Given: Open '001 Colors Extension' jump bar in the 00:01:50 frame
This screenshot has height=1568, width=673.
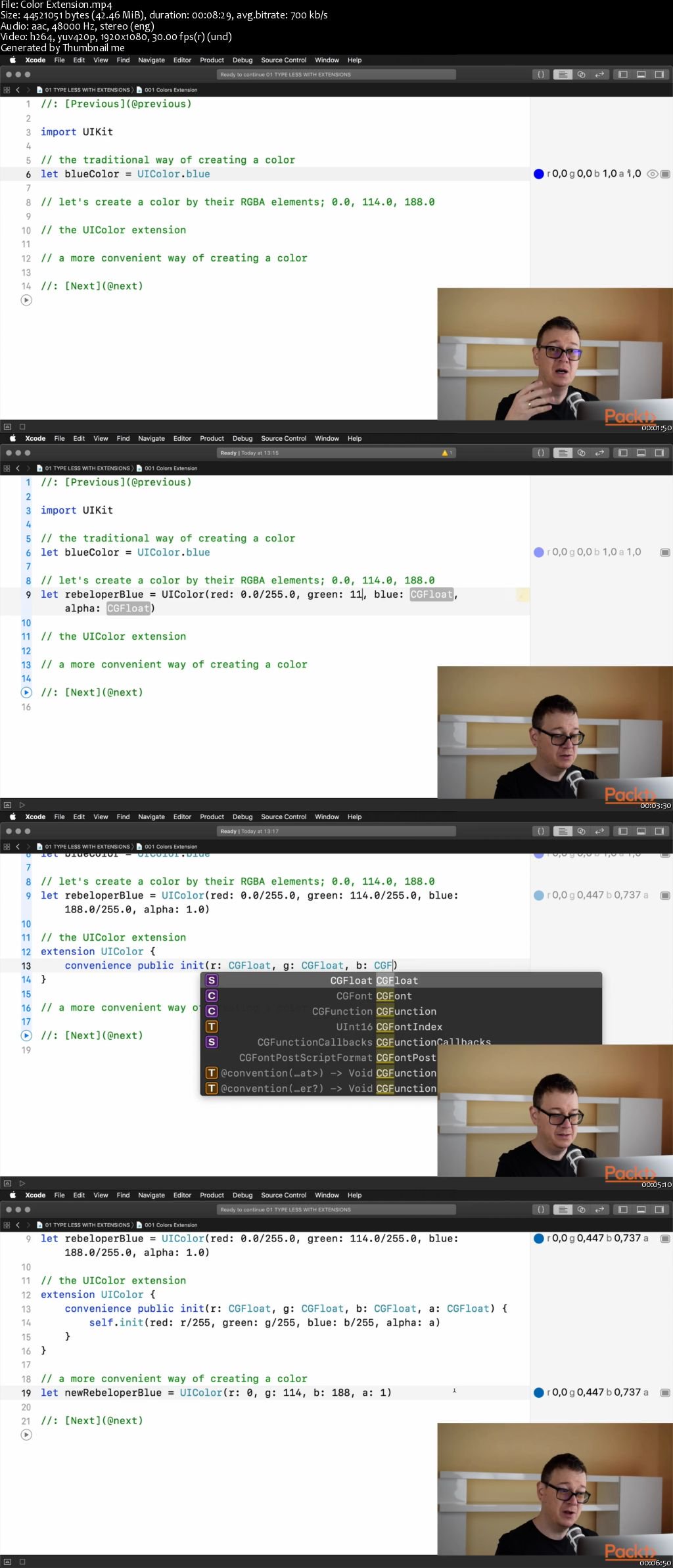Looking at the screenshot, I should pos(167,90).
